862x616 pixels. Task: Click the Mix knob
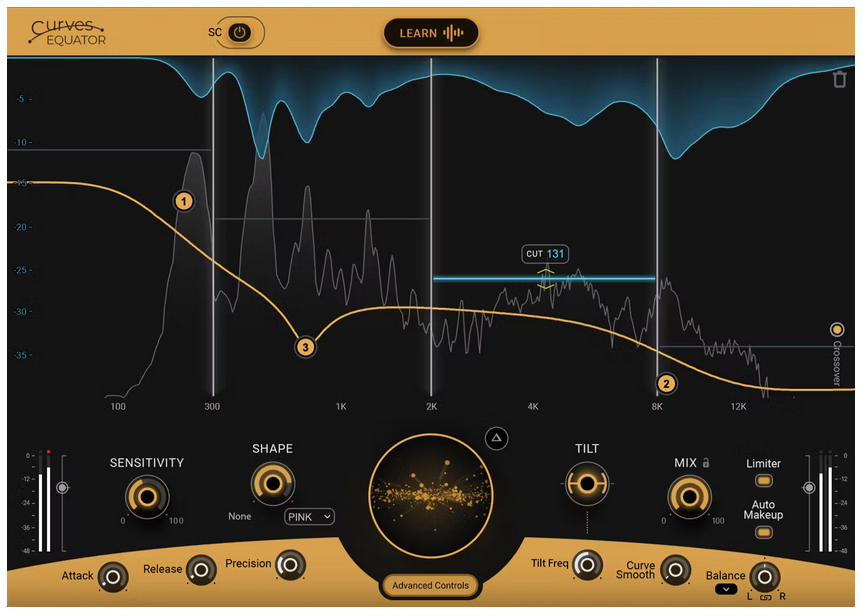[689, 497]
